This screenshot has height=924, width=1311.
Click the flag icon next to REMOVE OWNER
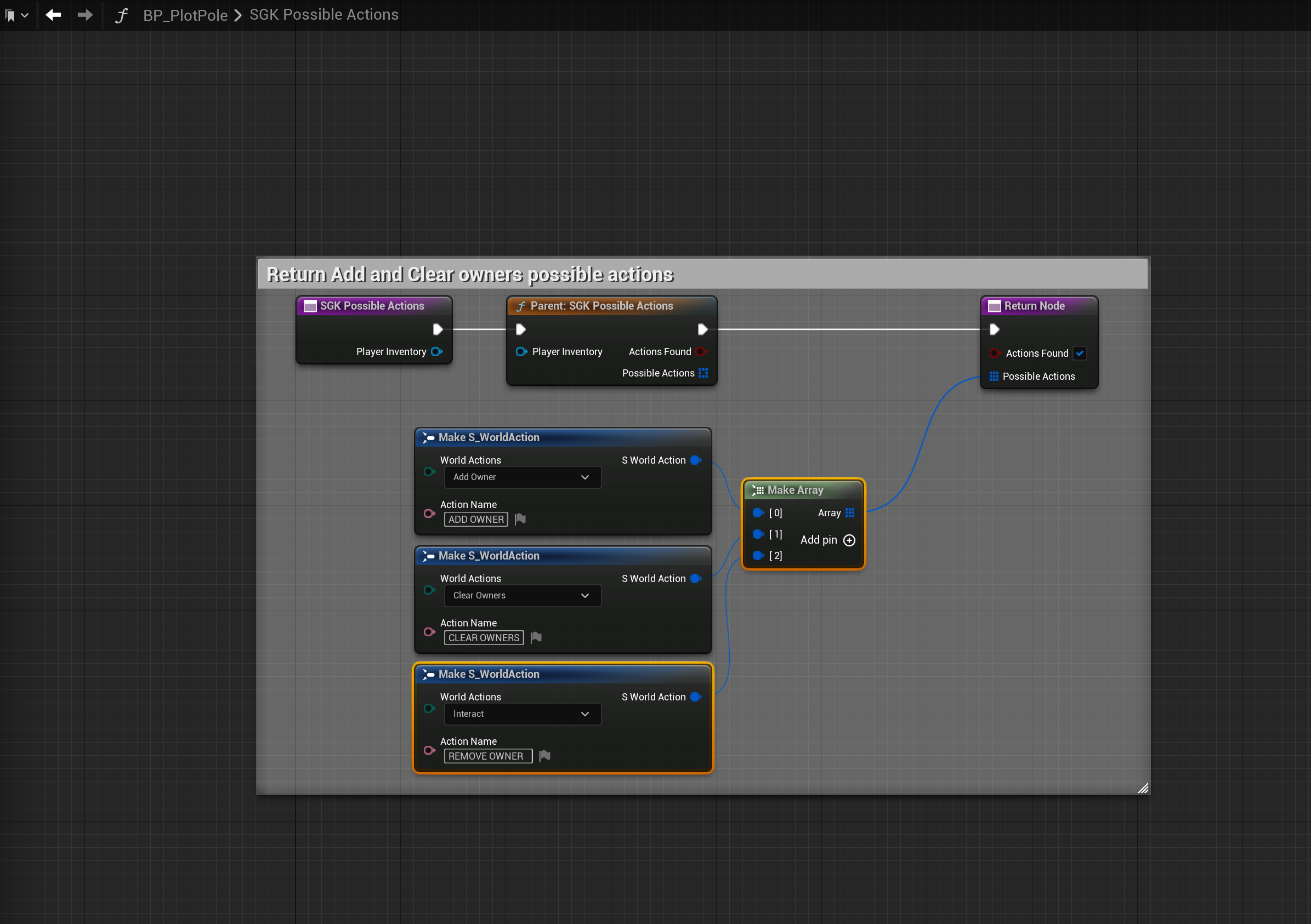(544, 756)
